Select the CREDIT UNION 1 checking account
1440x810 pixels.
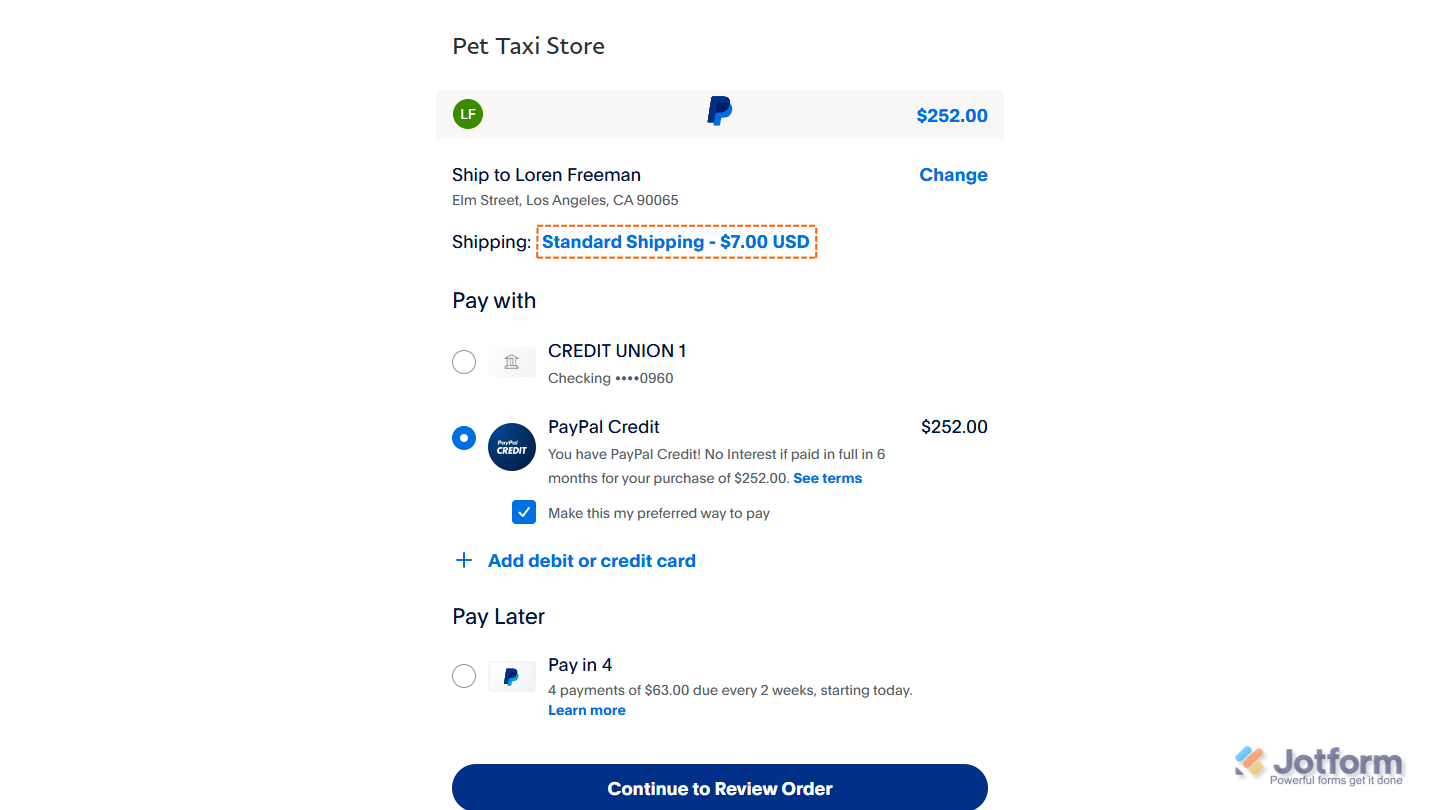point(463,361)
